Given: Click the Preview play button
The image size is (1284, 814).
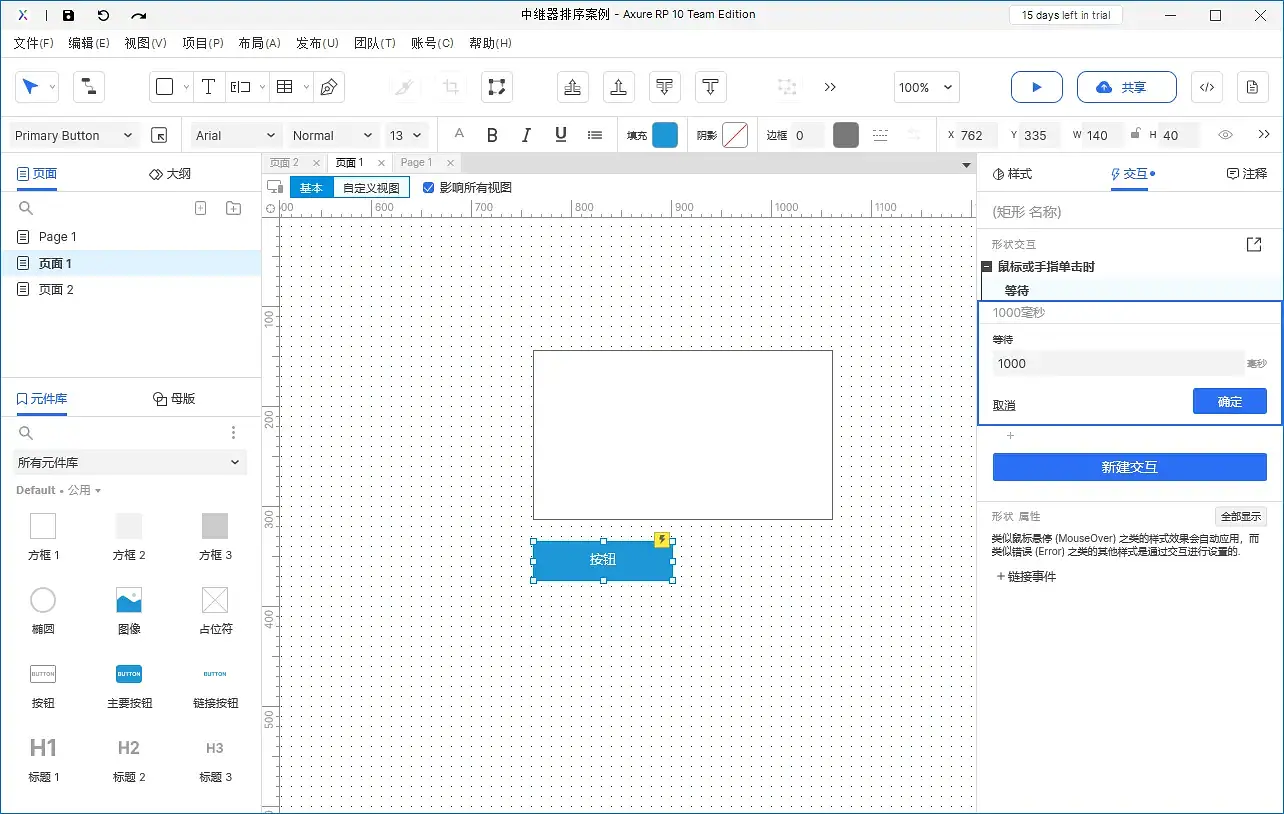Looking at the screenshot, I should click(1036, 88).
